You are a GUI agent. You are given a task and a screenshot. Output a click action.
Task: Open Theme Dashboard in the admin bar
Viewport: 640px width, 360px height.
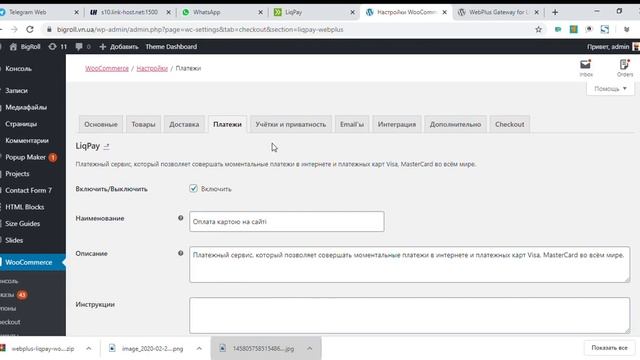click(171, 47)
